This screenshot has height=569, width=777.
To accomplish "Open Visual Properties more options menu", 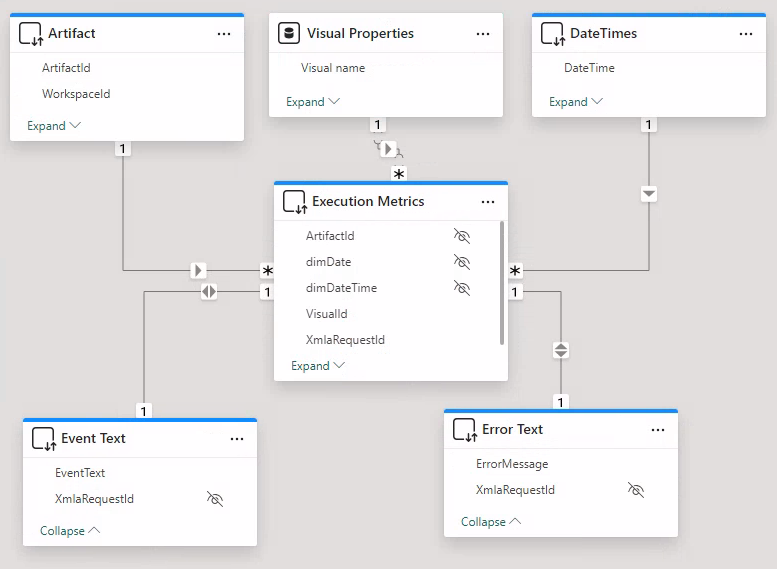I will click(483, 34).
